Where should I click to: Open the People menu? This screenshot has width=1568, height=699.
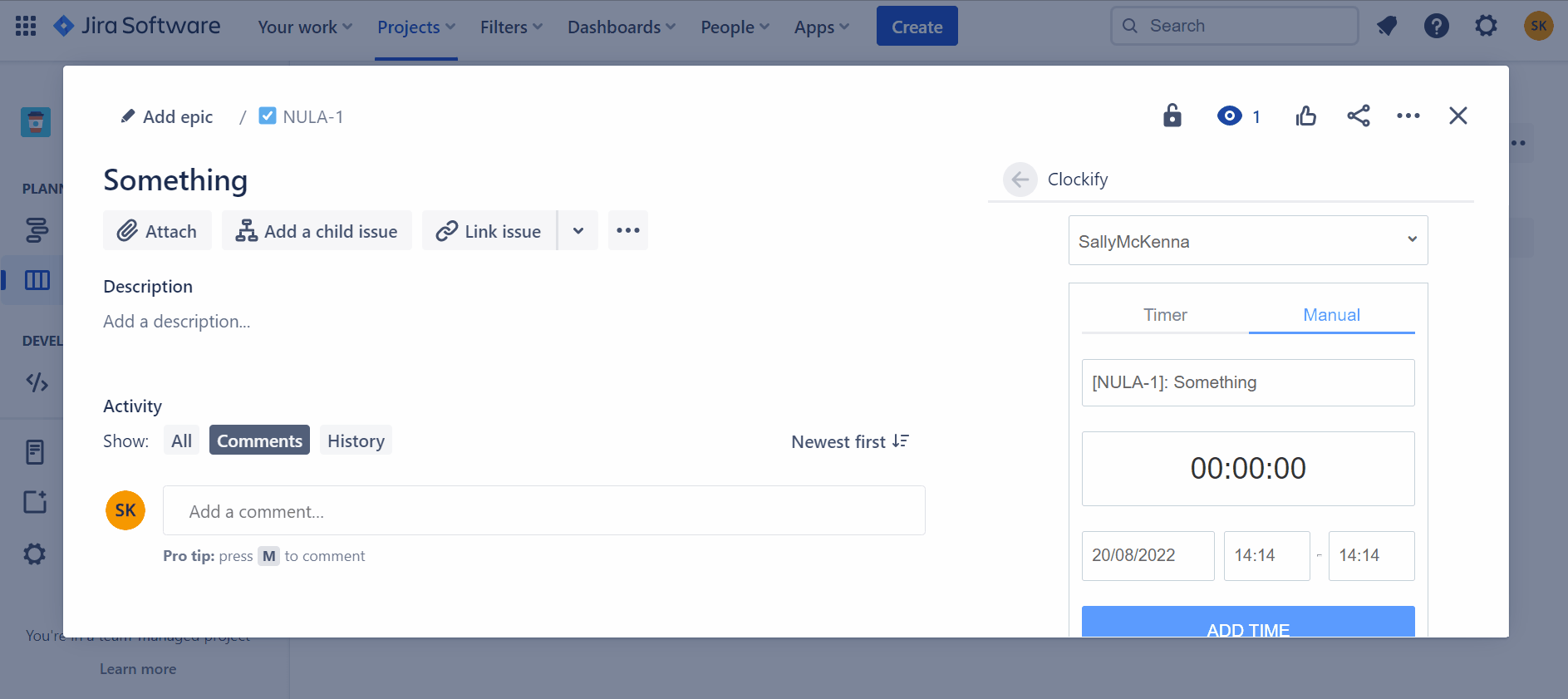pos(735,27)
